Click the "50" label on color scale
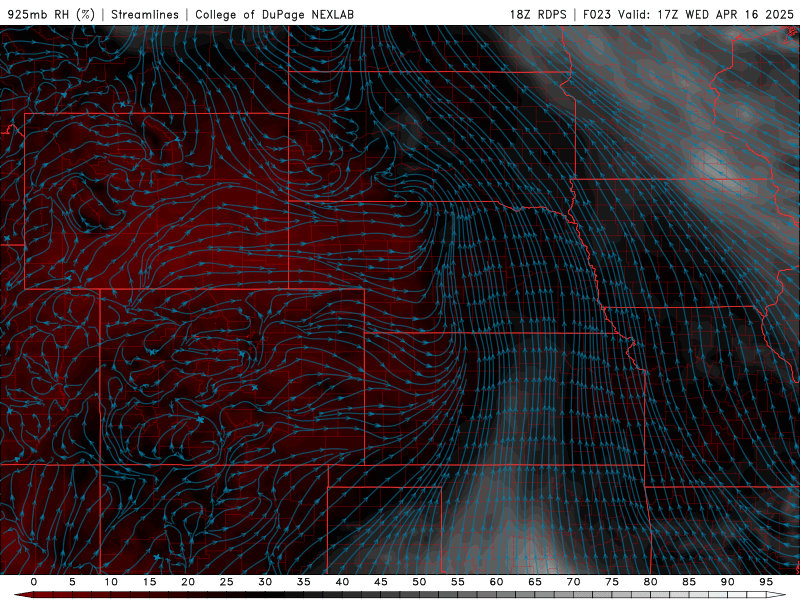The width and height of the screenshot is (800, 600). pos(419,582)
